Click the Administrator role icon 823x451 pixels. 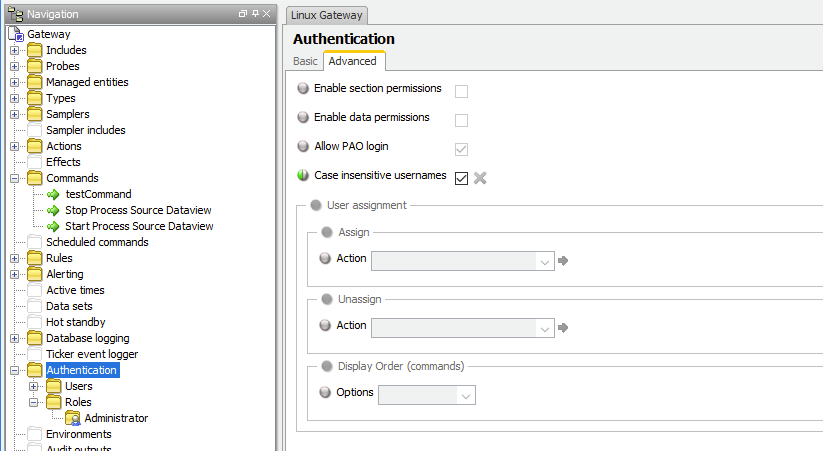tap(73, 418)
